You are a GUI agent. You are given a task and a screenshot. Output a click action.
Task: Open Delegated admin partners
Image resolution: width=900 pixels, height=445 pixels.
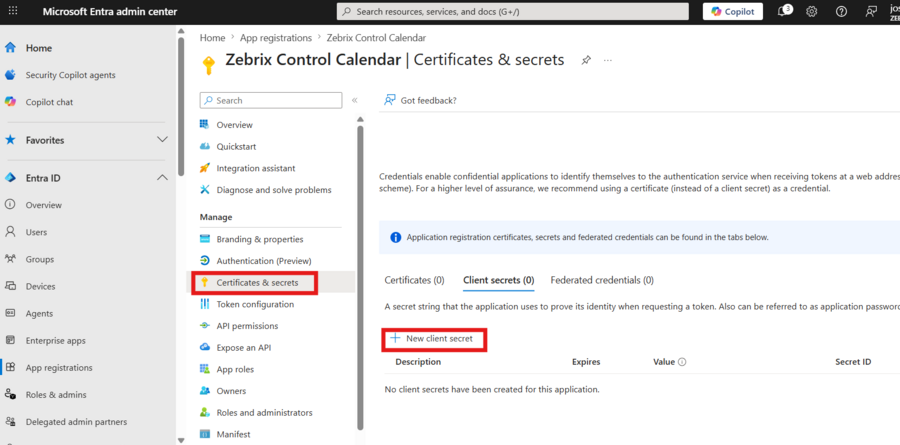[76, 421]
